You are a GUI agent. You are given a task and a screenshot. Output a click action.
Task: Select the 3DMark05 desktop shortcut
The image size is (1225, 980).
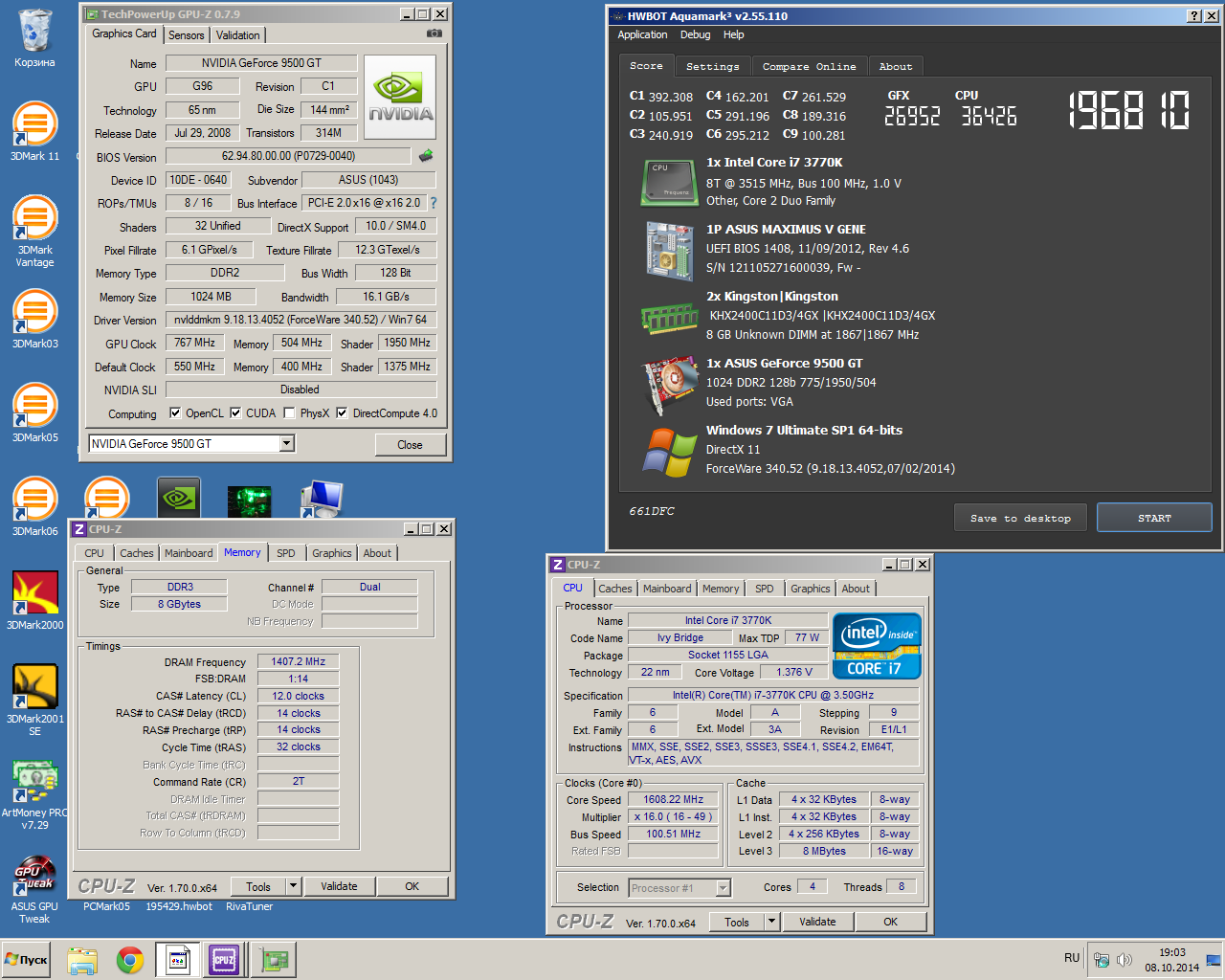pyautogui.click(x=34, y=412)
